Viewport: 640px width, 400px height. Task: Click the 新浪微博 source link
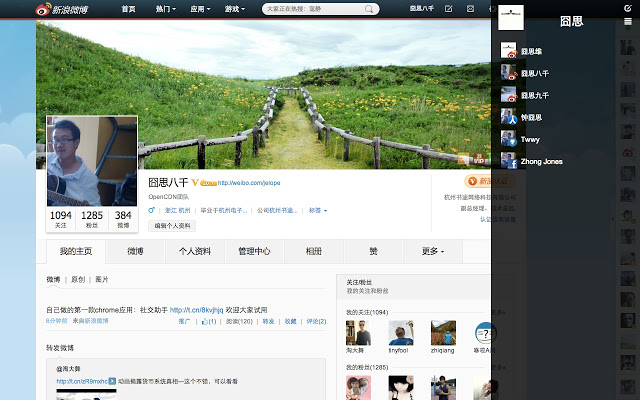click(x=96, y=321)
